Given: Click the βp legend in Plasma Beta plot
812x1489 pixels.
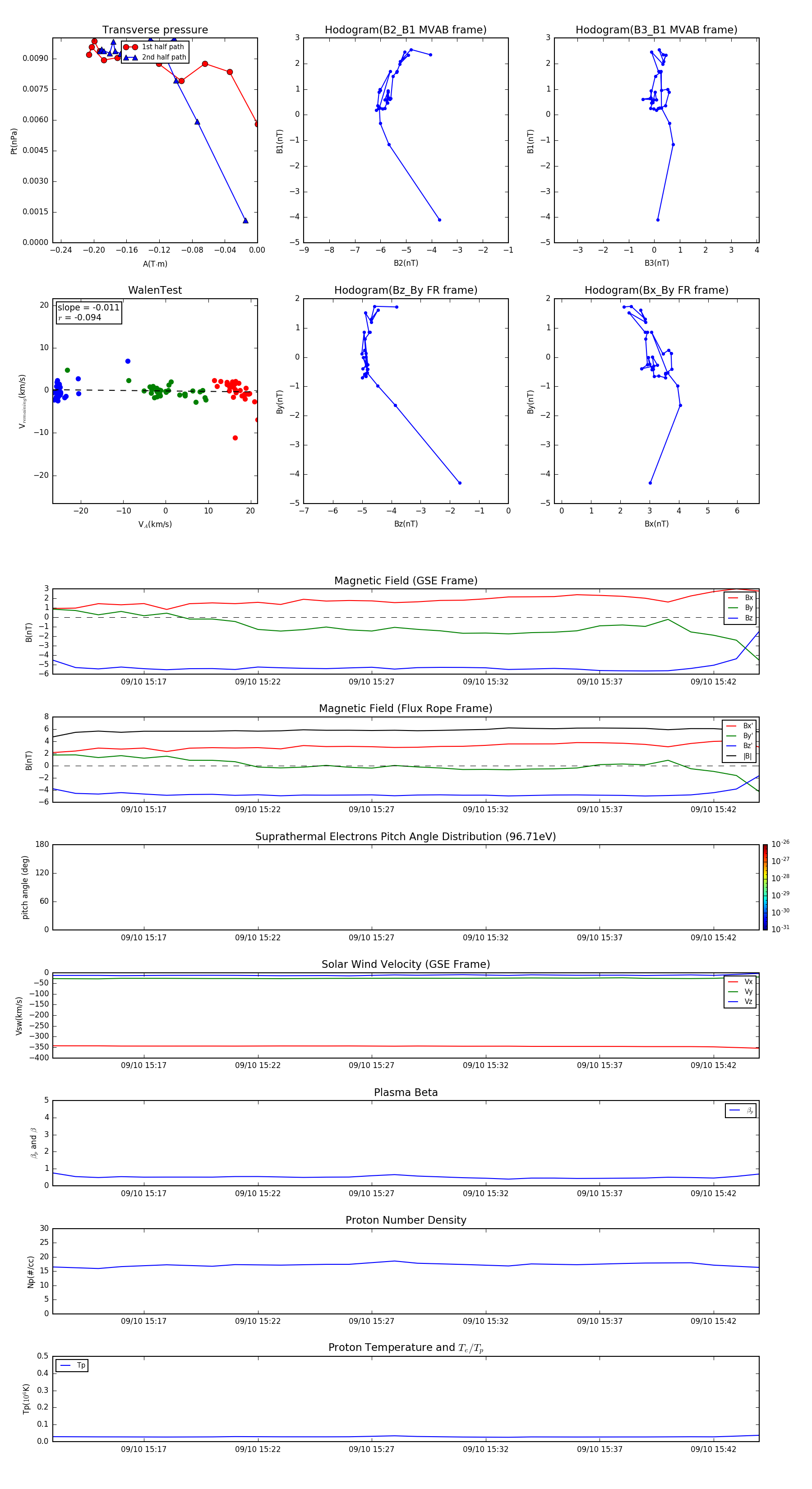Looking at the screenshot, I should (741, 1110).
